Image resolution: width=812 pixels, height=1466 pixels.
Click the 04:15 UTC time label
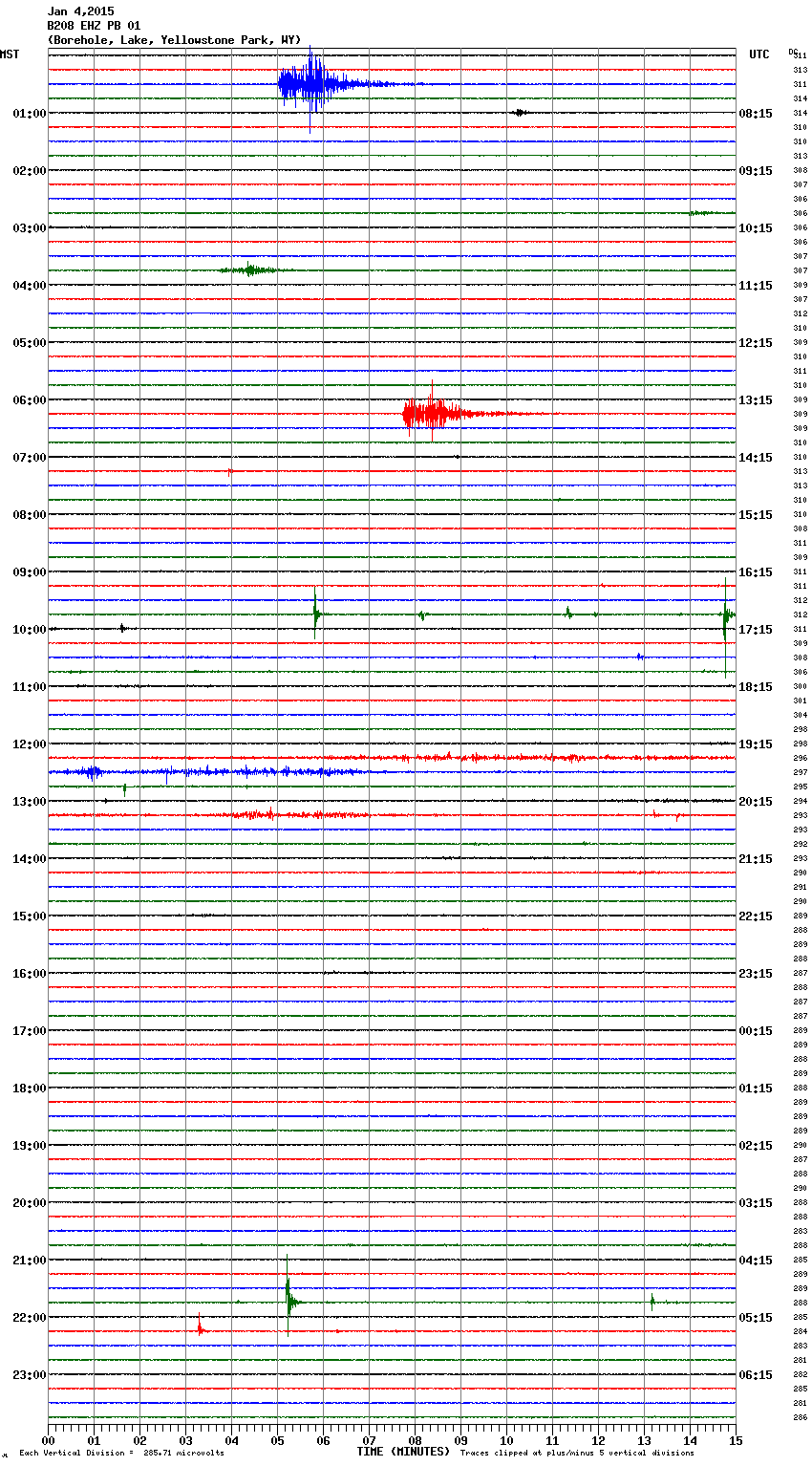756,1261
